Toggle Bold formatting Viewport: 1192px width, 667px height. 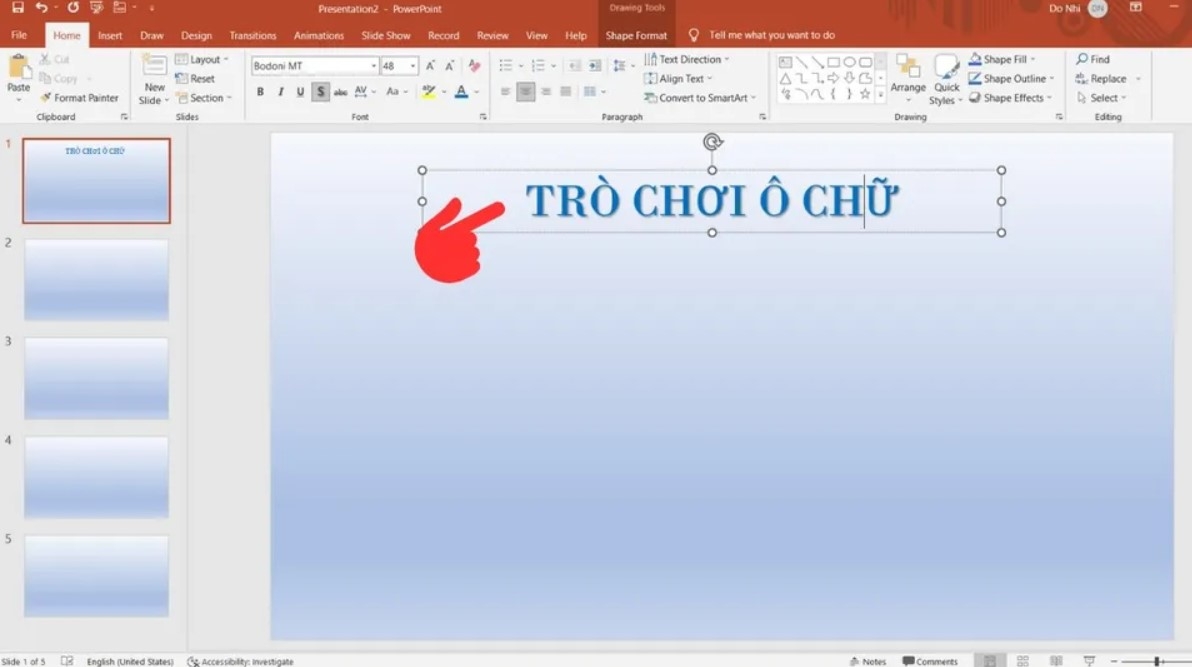pyautogui.click(x=260, y=92)
